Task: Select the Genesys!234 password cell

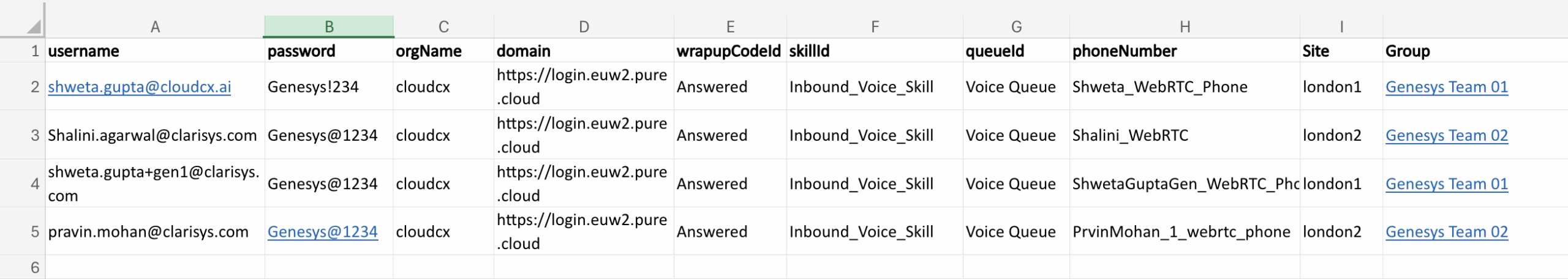Action: point(313,87)
